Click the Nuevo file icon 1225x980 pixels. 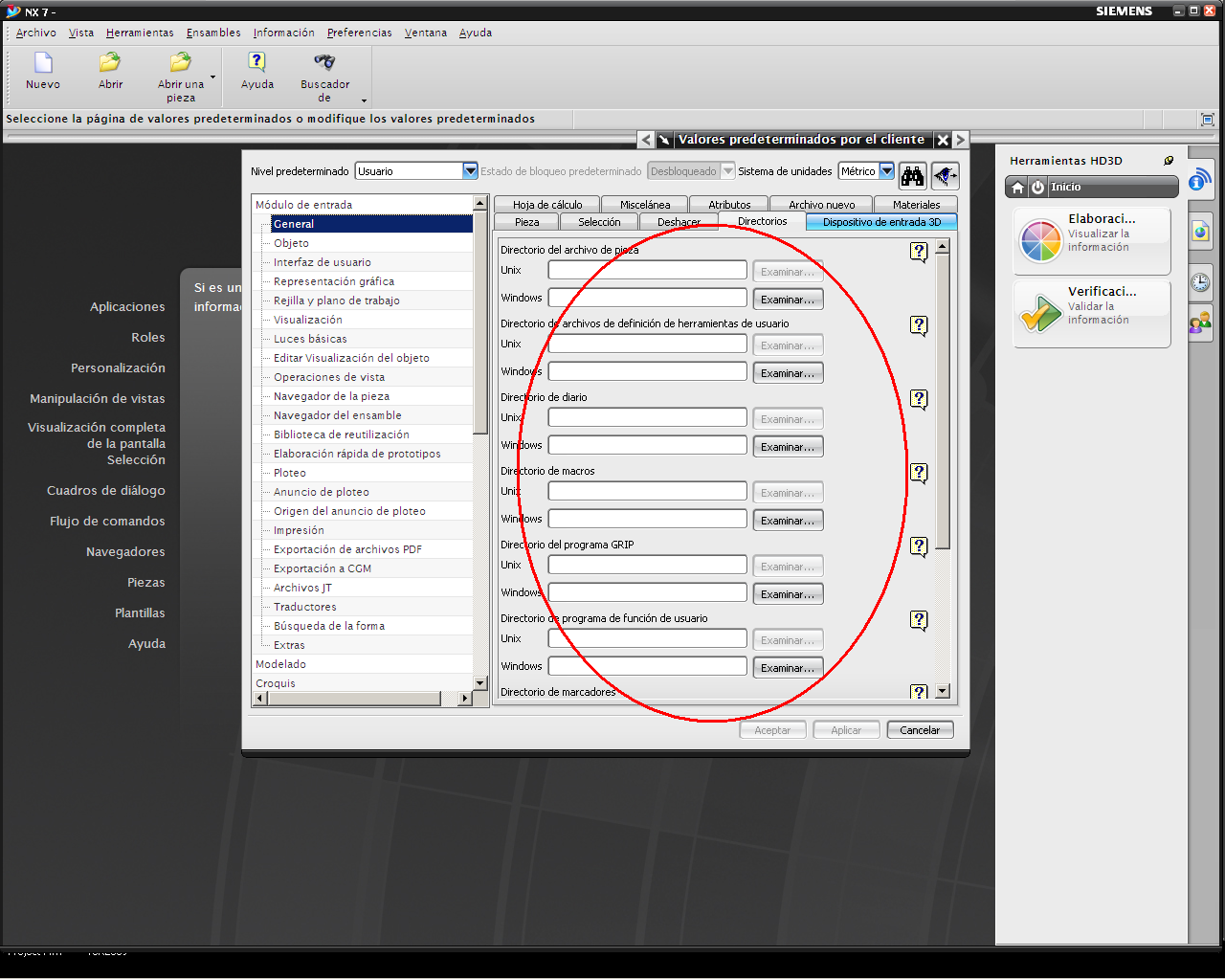(43, 63)
